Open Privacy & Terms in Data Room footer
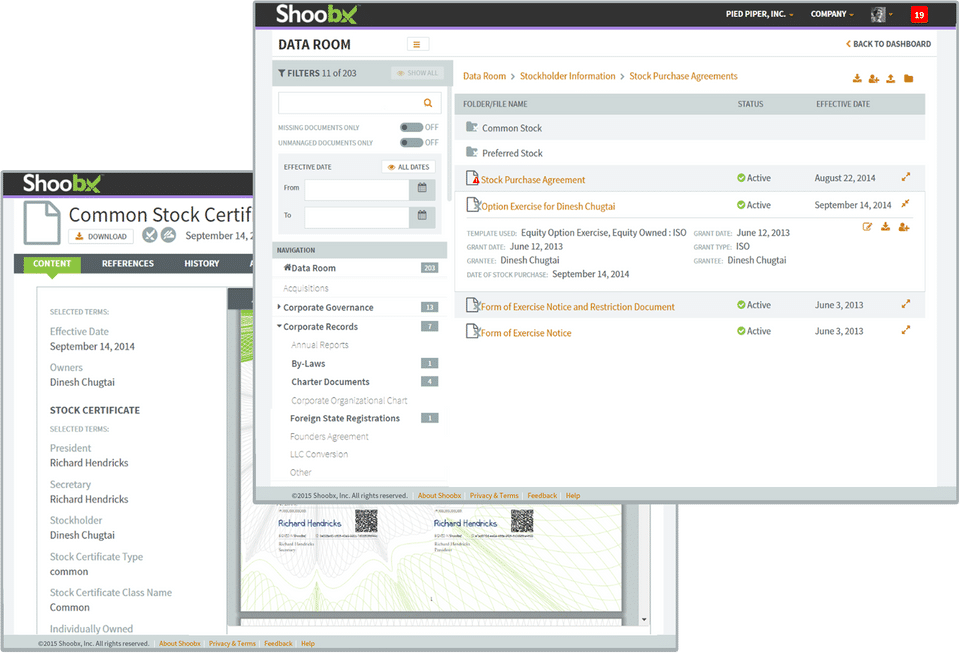The image size is (960, 653). [x=494, y=496]
